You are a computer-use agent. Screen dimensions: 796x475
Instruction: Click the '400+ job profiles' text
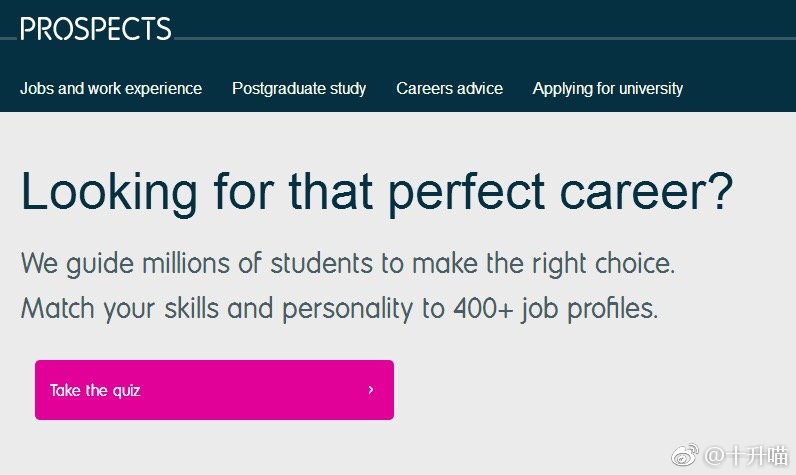click(556, 309)
